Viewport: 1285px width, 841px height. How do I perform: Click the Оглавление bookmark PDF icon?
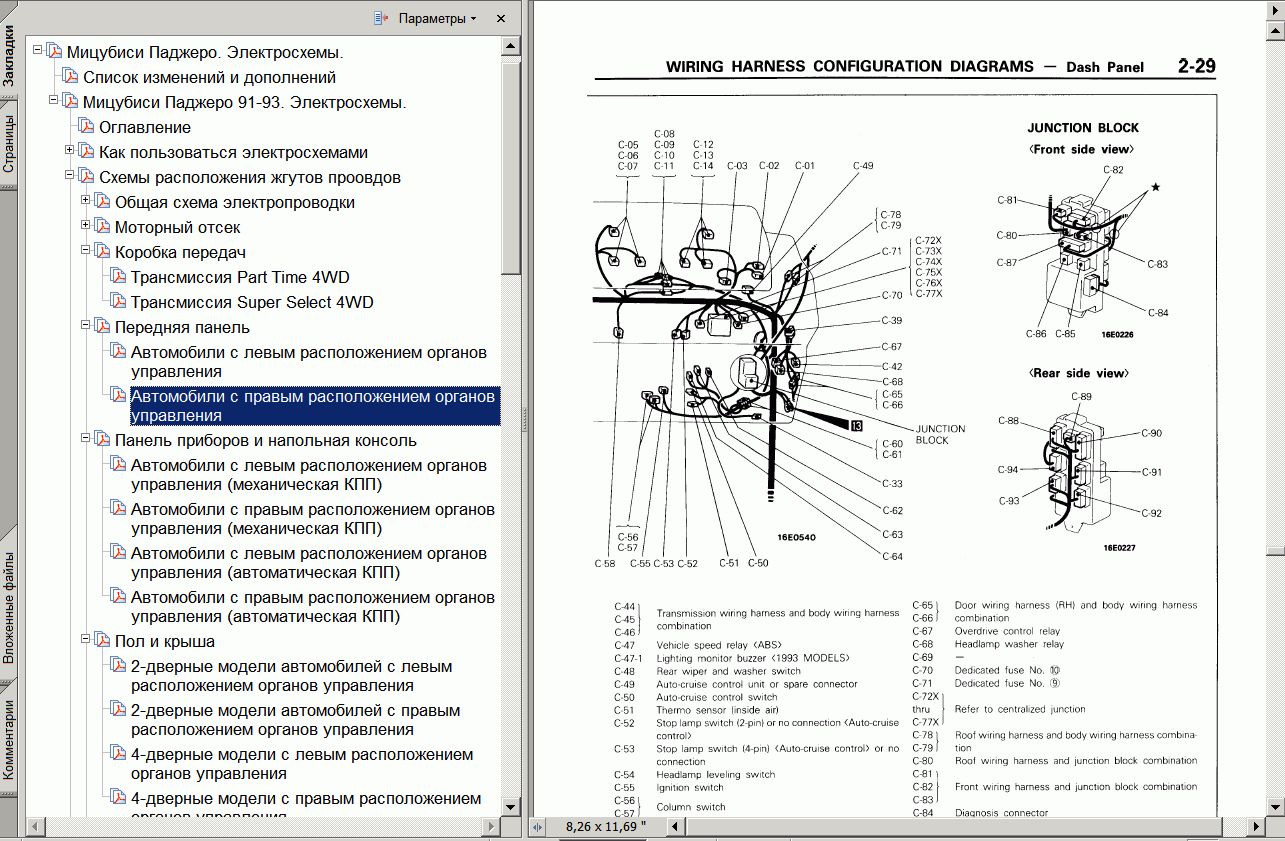[85, 127]
